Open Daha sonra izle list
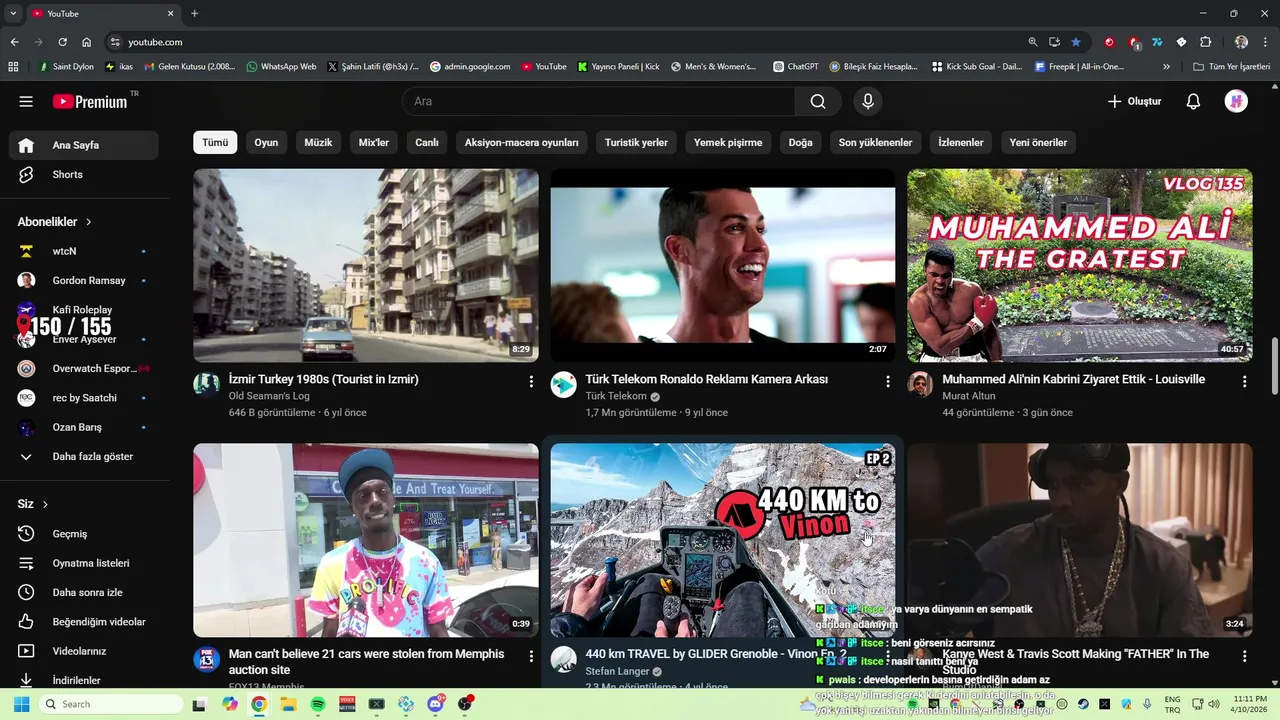 pyautogui.click(x=85, y=592)
